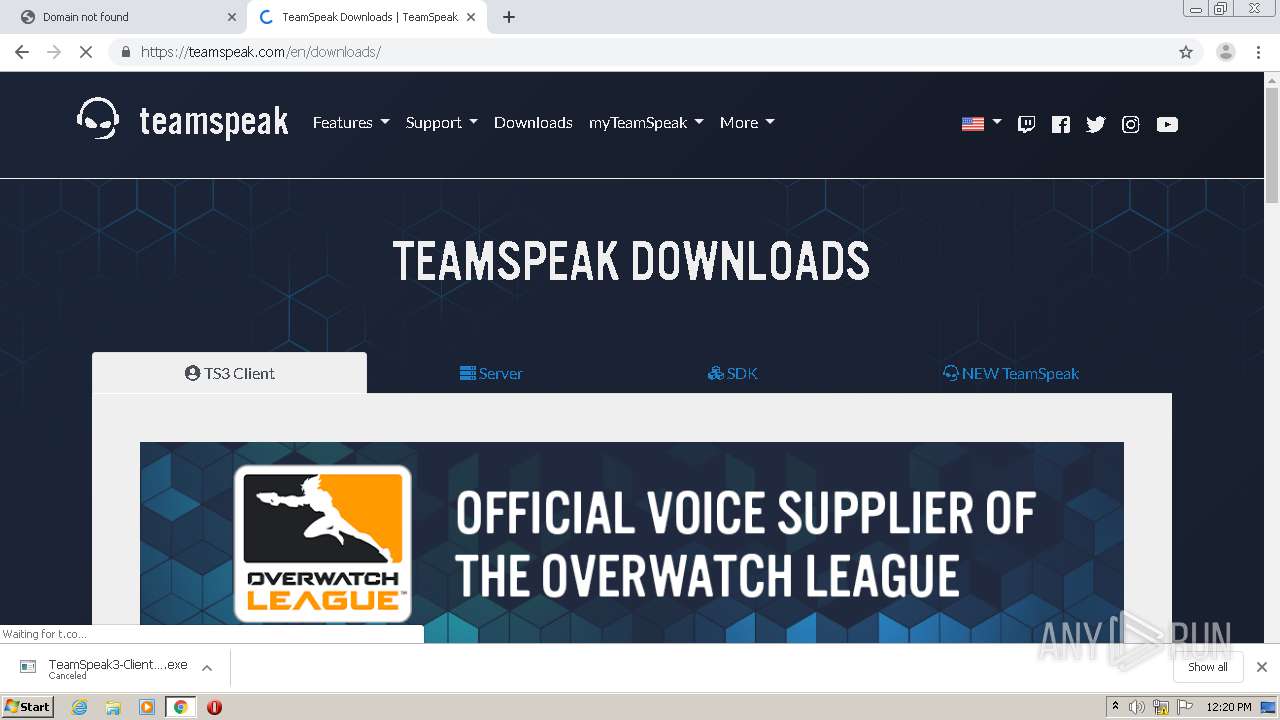Select the TS3 Client tab

coord(230,373)
